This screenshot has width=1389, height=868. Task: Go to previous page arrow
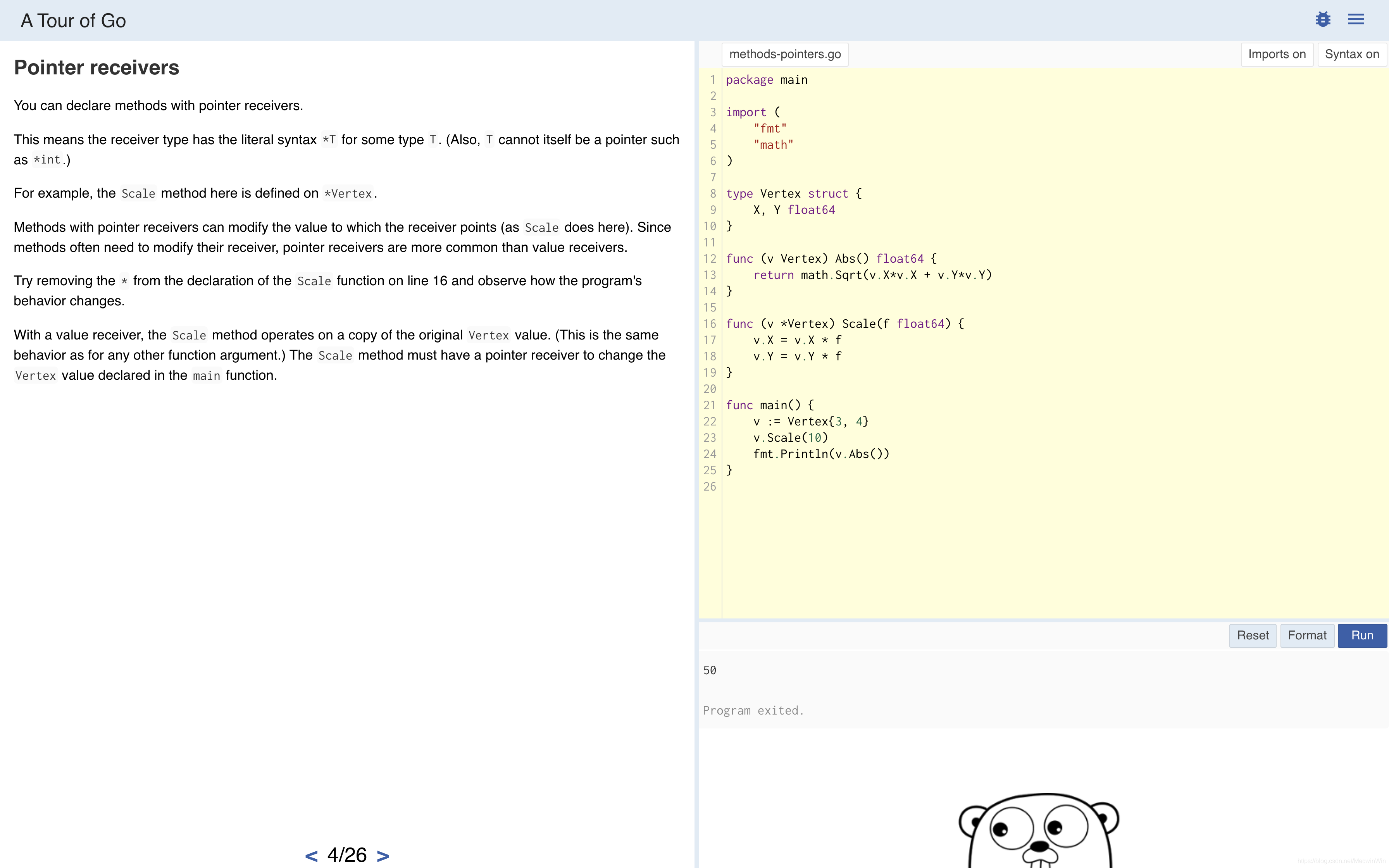point(311,855)
